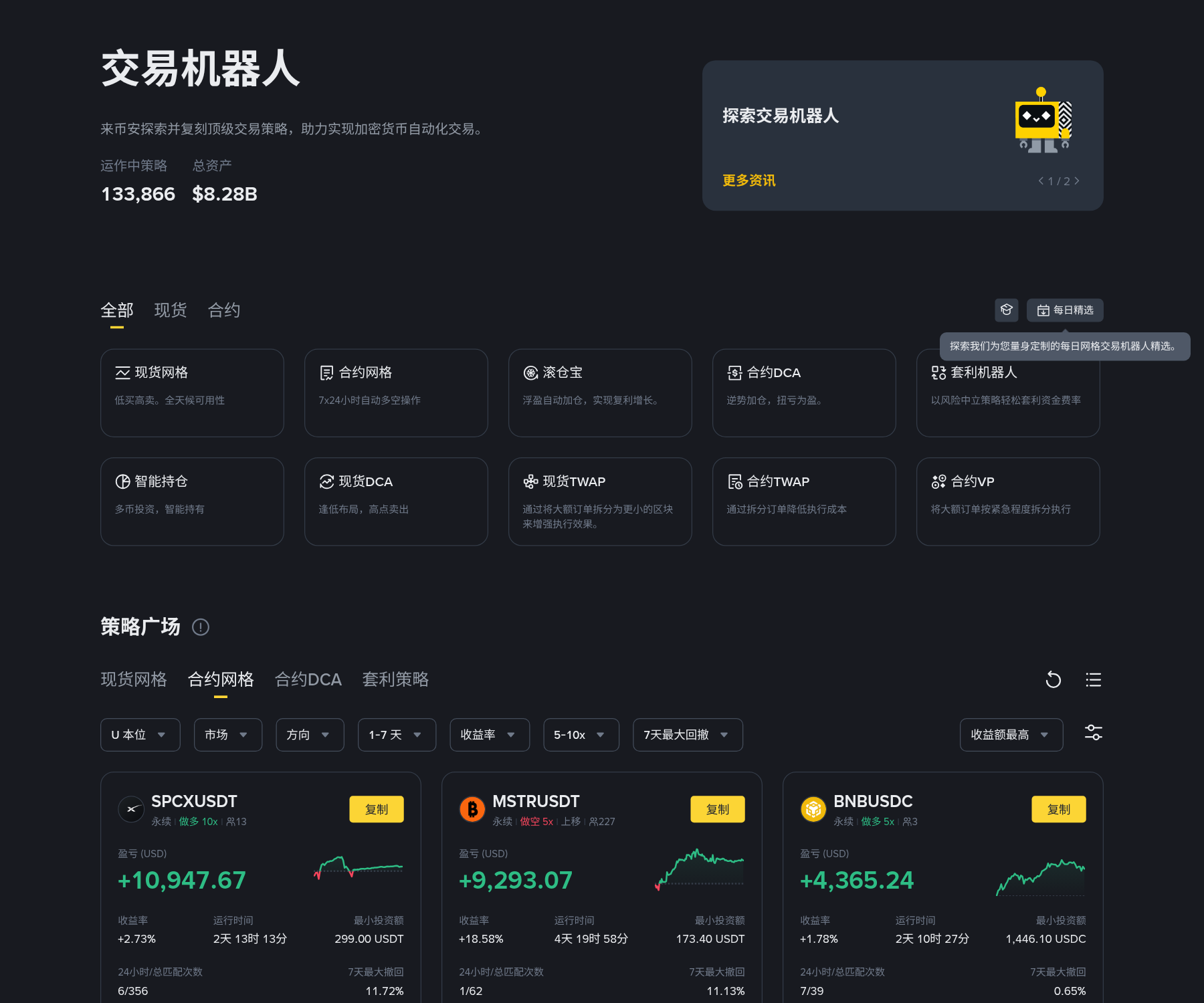Open the 收益率 filter dropdown
The height and width of the screenshot is (1003, 1204).
[490, 735]
